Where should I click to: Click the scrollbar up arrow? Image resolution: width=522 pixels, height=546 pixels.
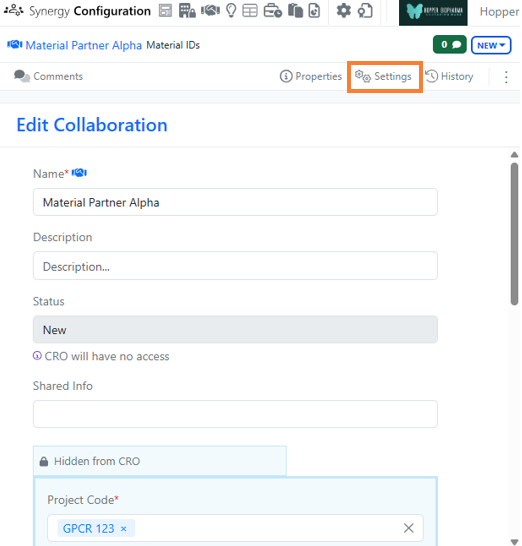[514, 155]
